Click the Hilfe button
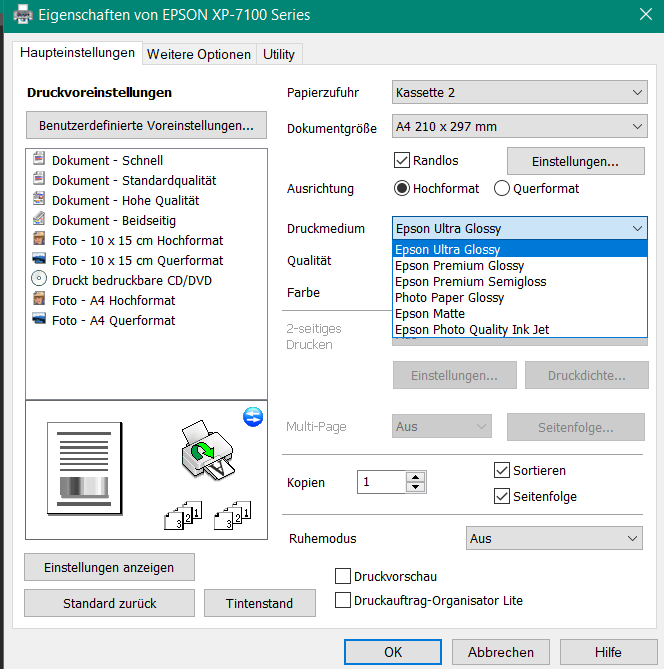 click(608, 652)
